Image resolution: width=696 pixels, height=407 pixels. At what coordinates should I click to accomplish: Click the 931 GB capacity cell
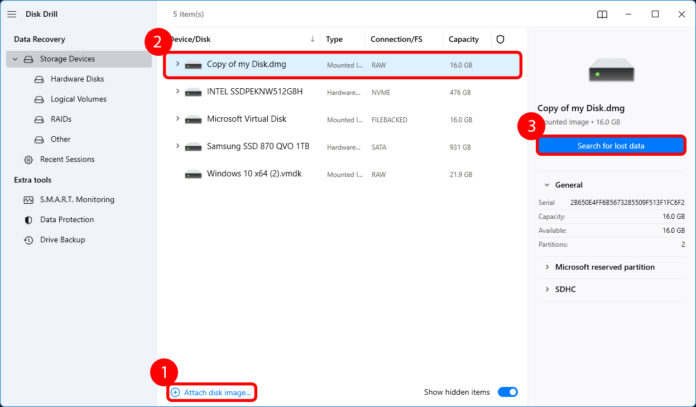pyautogui.click(x=460, y=147)
